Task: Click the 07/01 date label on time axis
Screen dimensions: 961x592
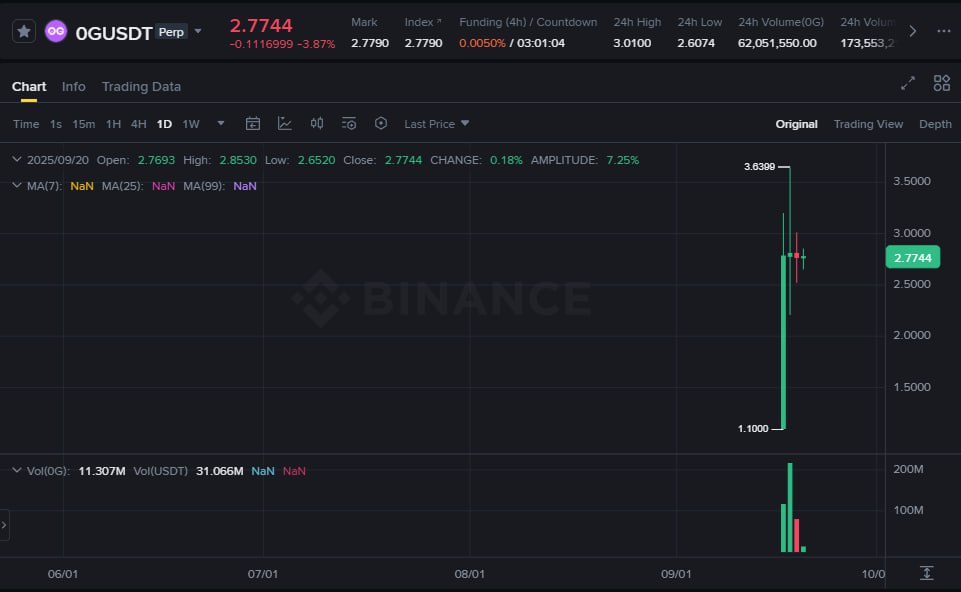Action: coord(262,574)
